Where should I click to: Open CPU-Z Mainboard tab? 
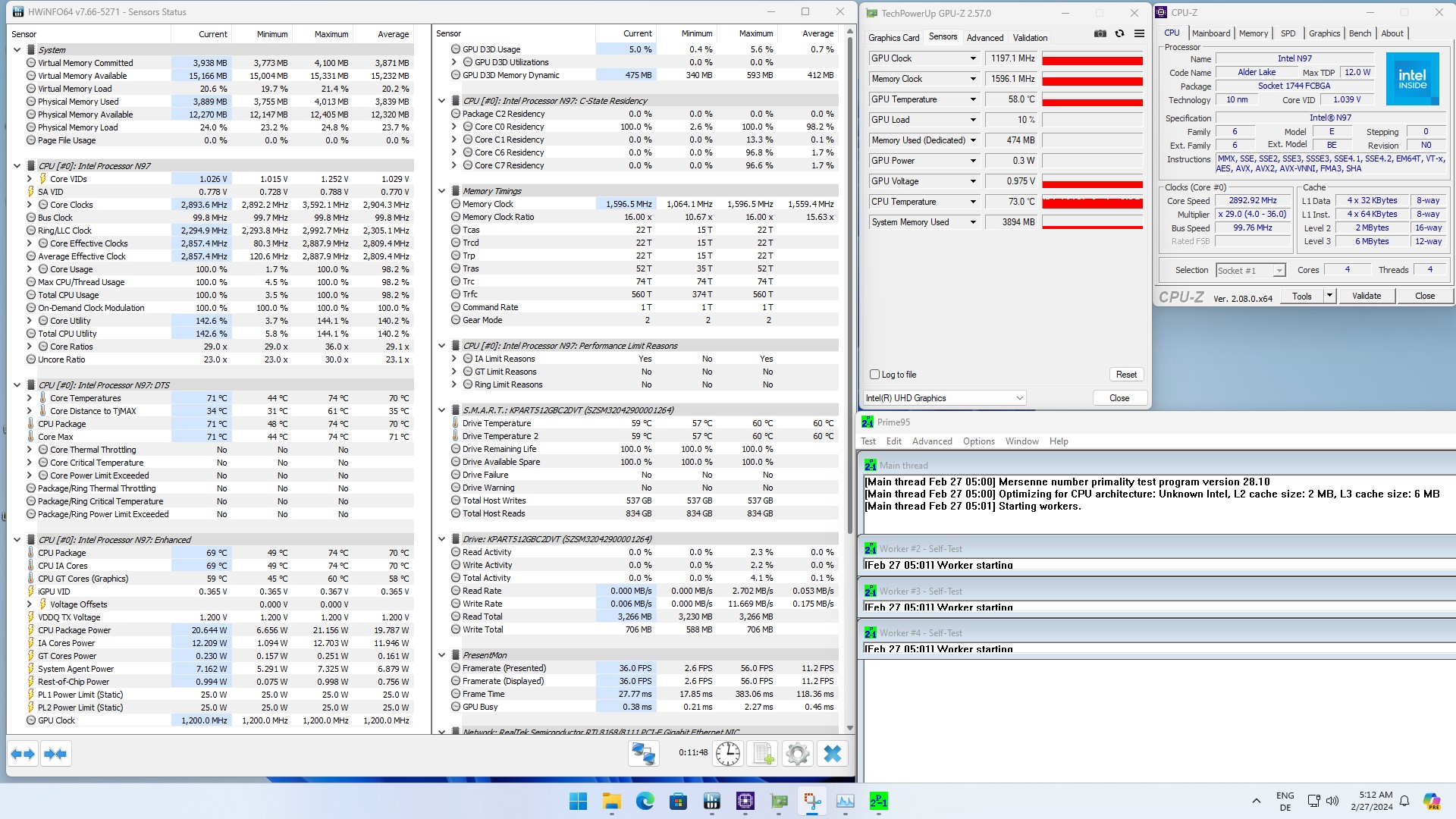(1210, 33)
